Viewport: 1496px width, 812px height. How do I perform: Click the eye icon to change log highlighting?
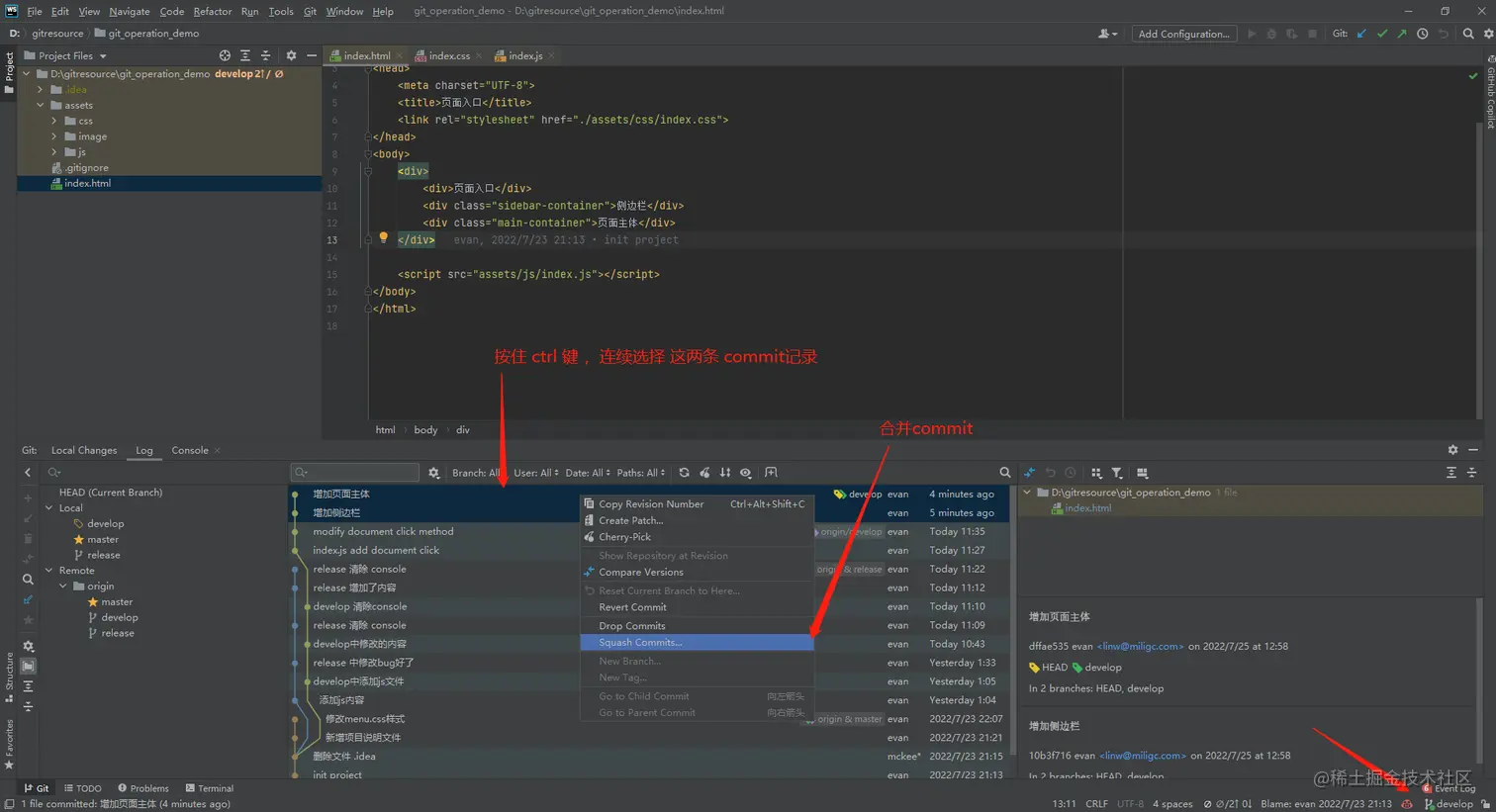click(745, 472)
